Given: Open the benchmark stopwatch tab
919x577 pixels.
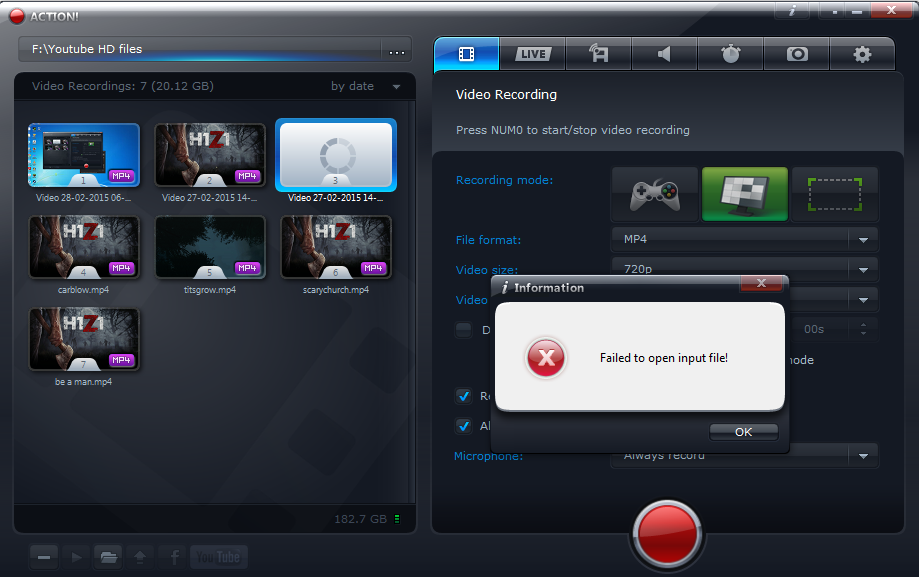Looking at the screenshot, I should [730, 54].
